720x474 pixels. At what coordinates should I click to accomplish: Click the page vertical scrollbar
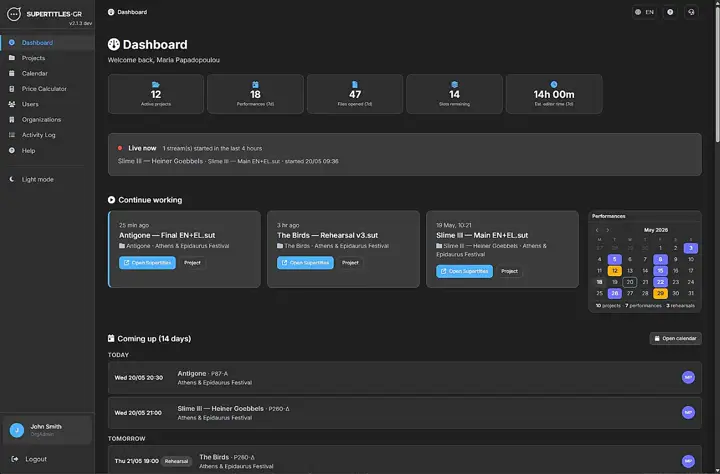pyautogui.click(x=717, y=73)
